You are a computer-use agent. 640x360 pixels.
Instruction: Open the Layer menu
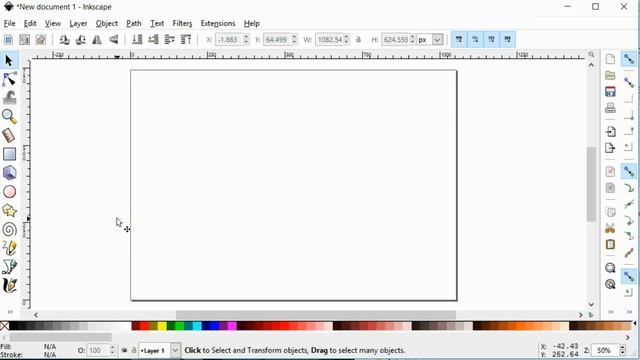pyautogui.click(x=78, y=24)
